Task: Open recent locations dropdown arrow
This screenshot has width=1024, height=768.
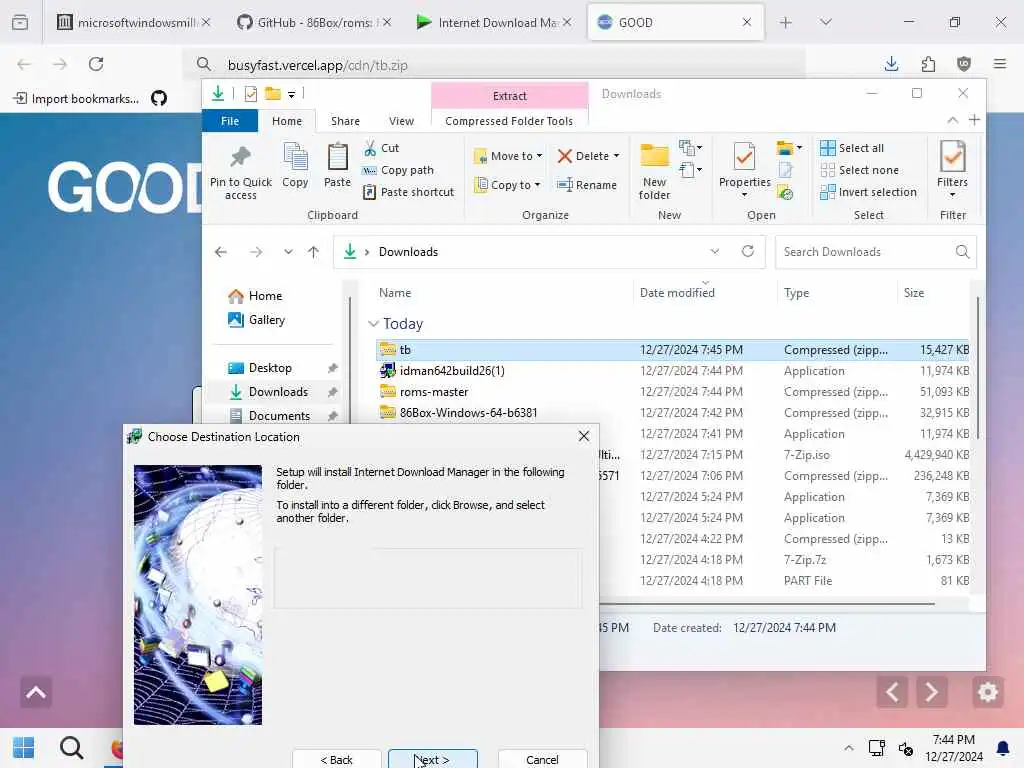Action: click(288, 252)
